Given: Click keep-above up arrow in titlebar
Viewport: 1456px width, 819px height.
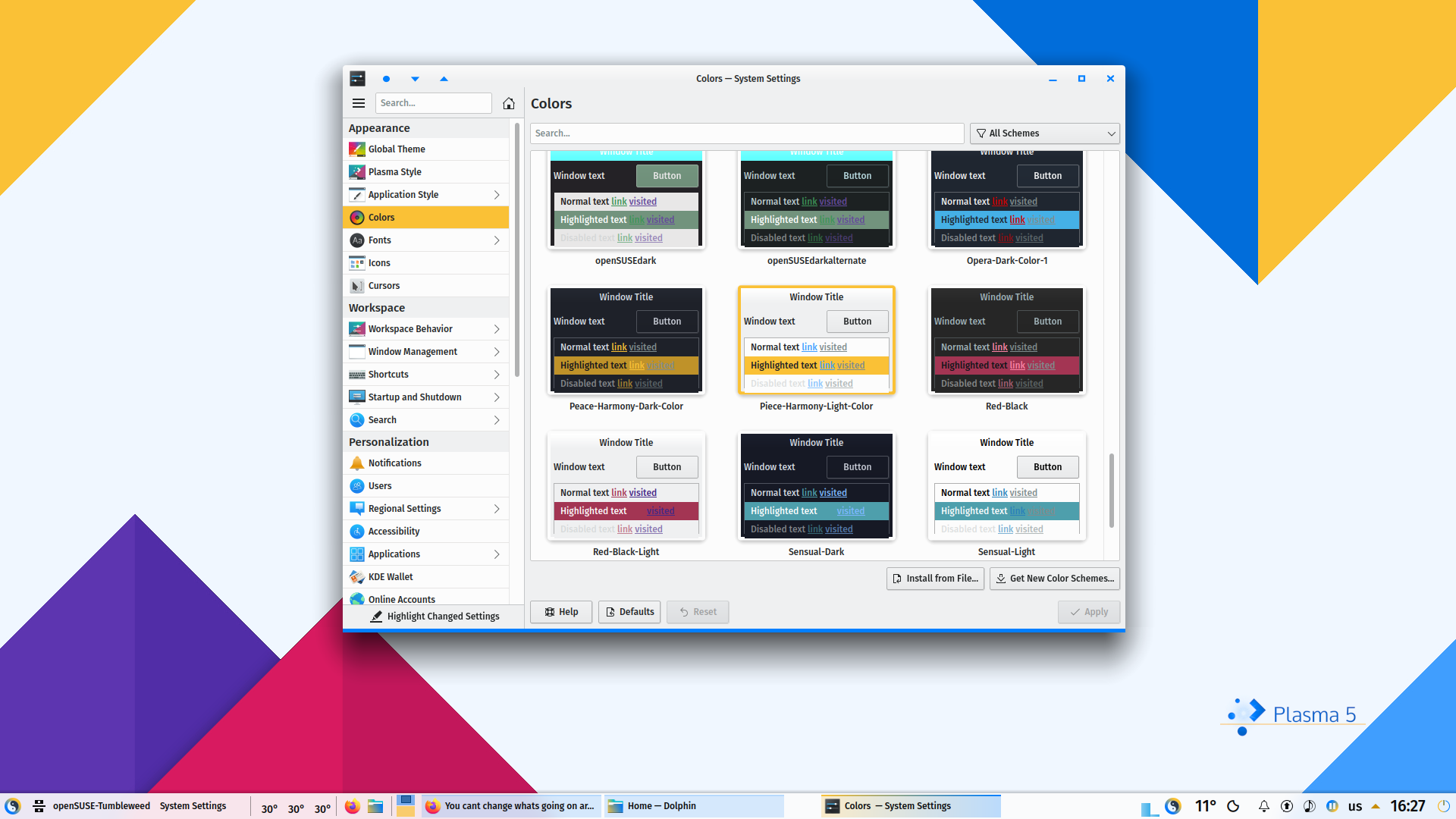Looking at the screenshot, I should point(444,79).
